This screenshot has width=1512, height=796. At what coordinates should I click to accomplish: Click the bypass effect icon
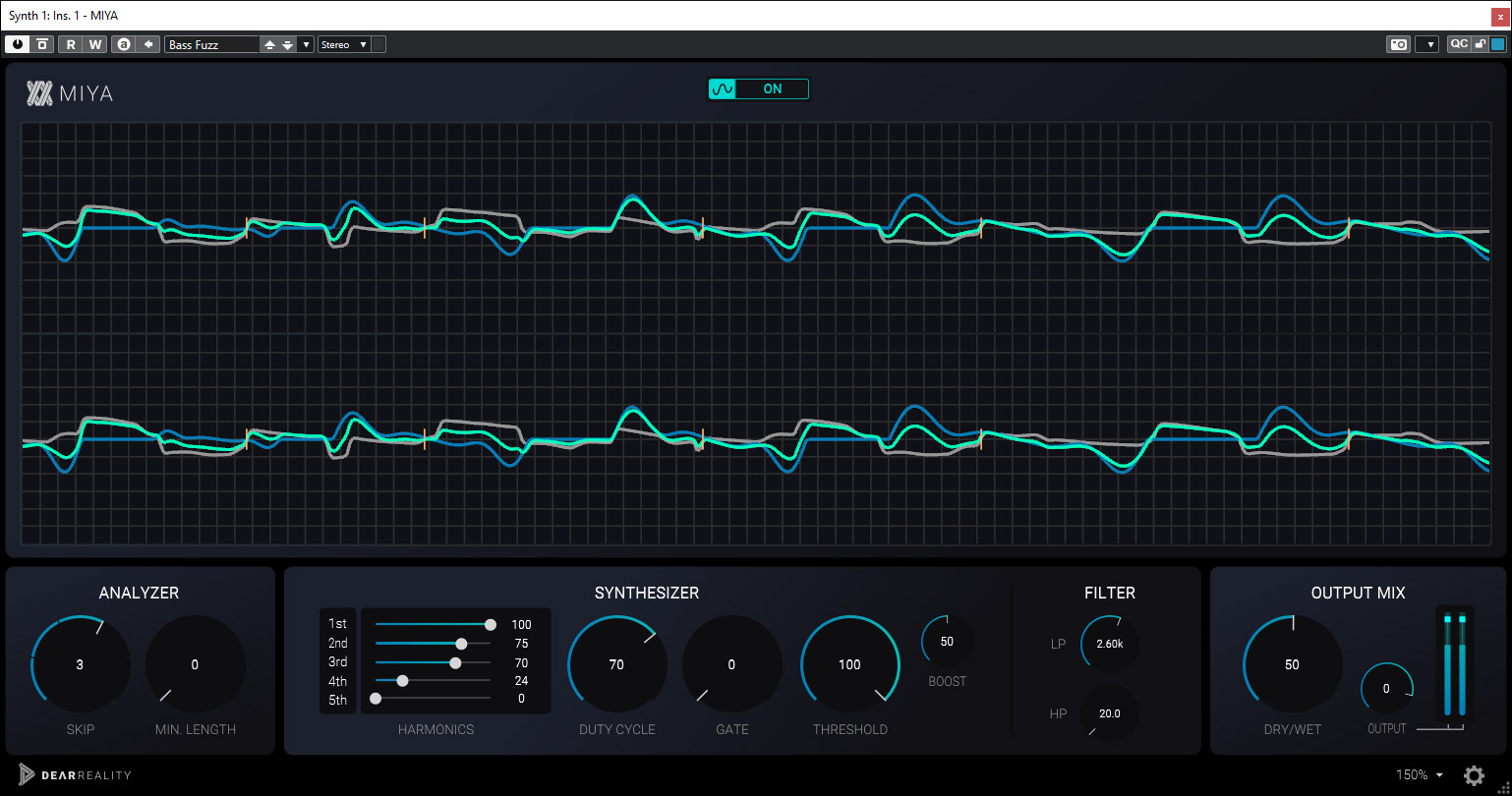tap(42, 44)
